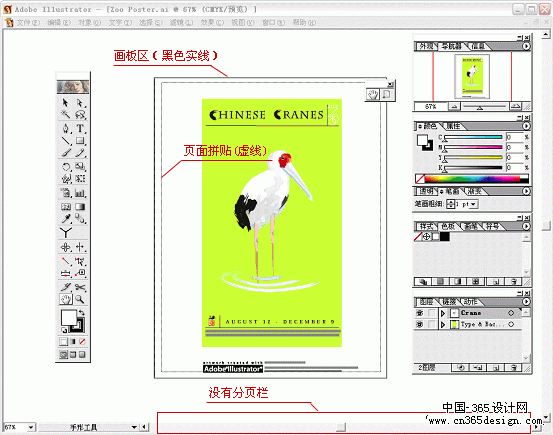Select the Pen tool
Viewport: 553px width, 435px height.
click(x=66, y=128)
